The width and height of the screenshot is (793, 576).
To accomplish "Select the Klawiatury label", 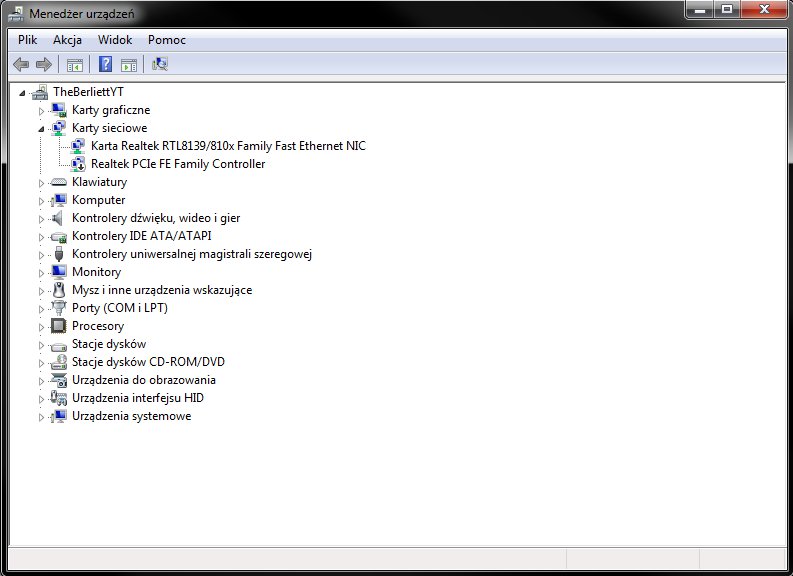I will (x=99, y=182).
